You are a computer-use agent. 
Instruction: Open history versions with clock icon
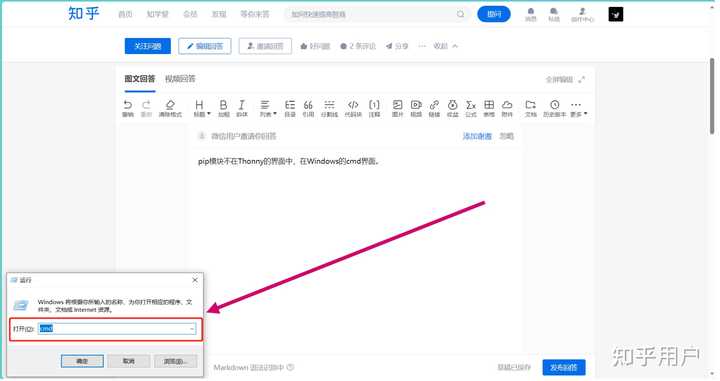554,108
